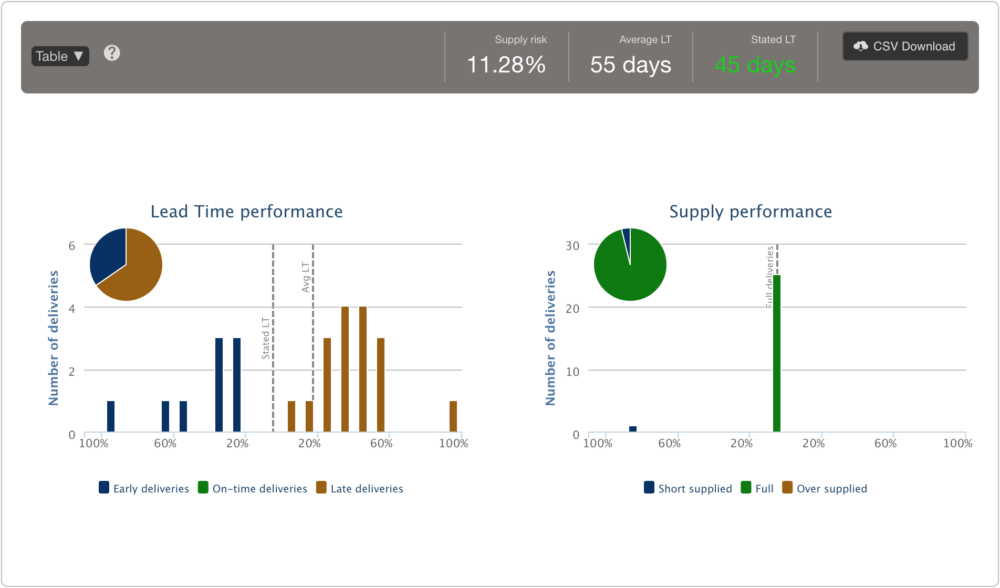Click the help question mark icon

111,53
